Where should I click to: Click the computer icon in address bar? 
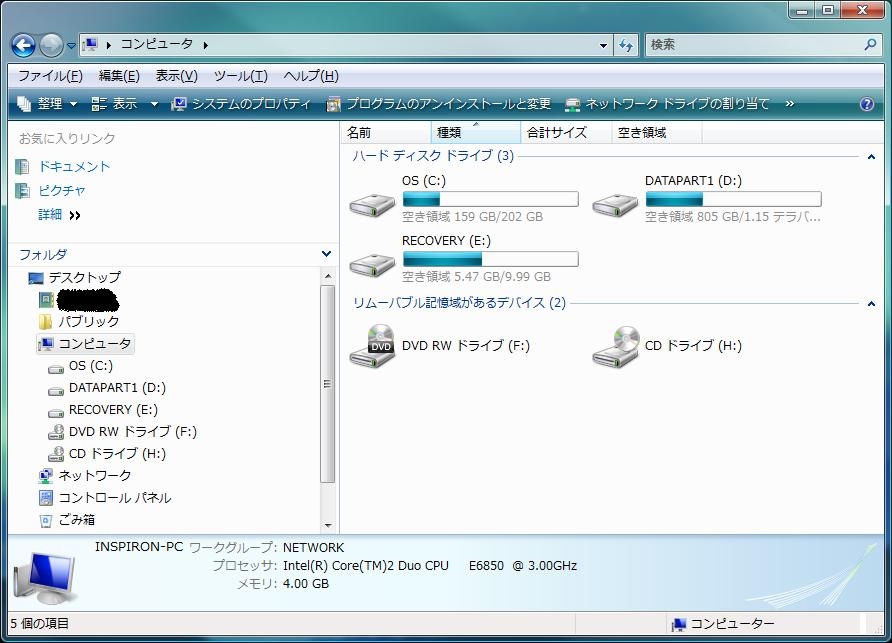coord(90,44)
